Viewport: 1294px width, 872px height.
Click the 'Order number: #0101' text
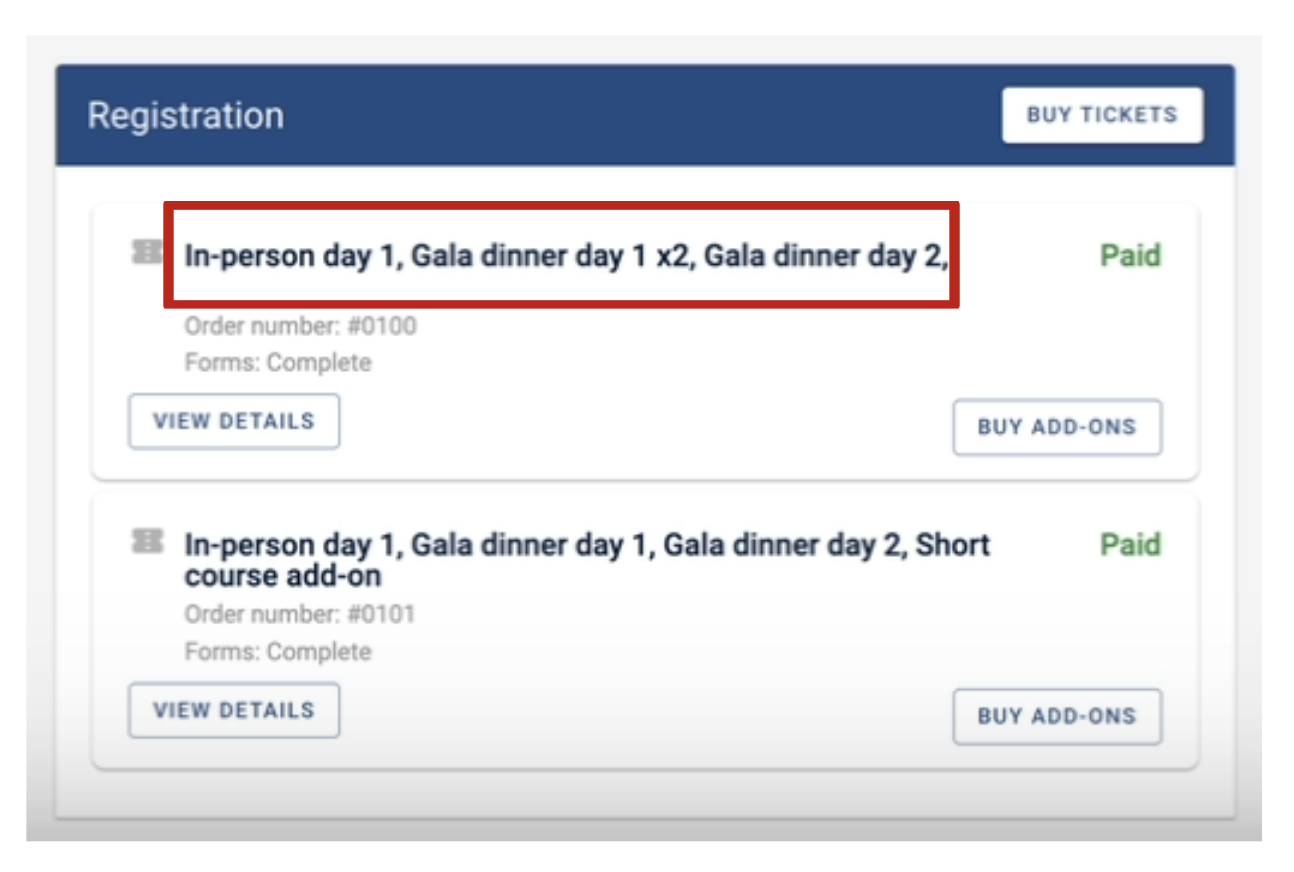(x=300, y=614)
